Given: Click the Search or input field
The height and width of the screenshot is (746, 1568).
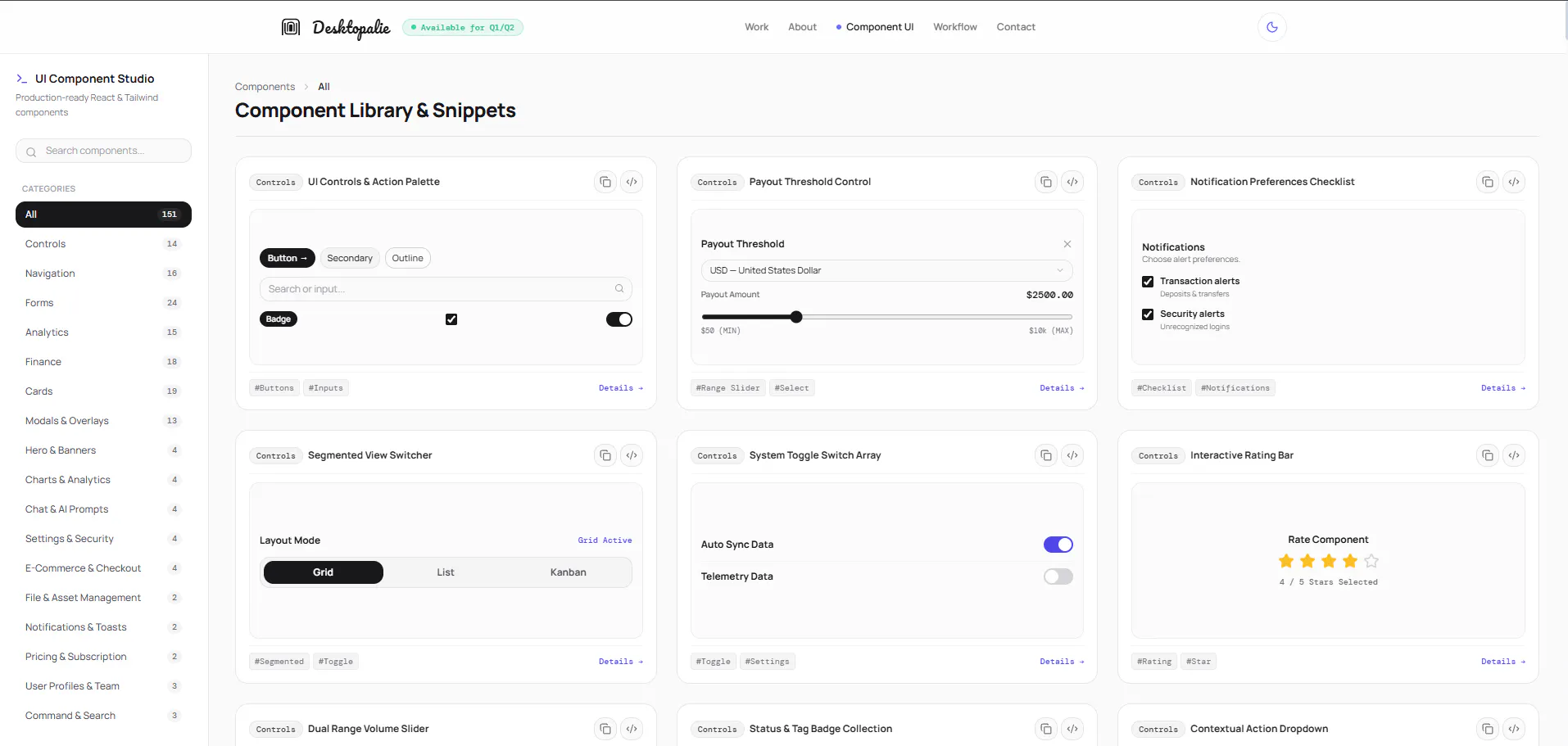Looking at the screenshot, I should 446,289.
